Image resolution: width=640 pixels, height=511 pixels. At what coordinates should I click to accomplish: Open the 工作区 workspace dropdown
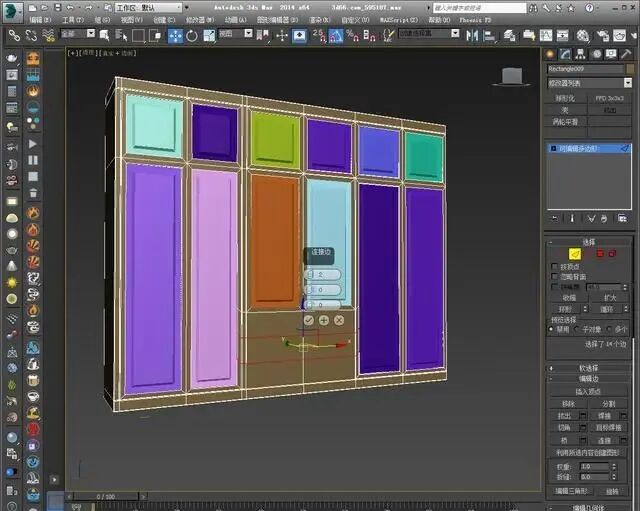point(149,7)
